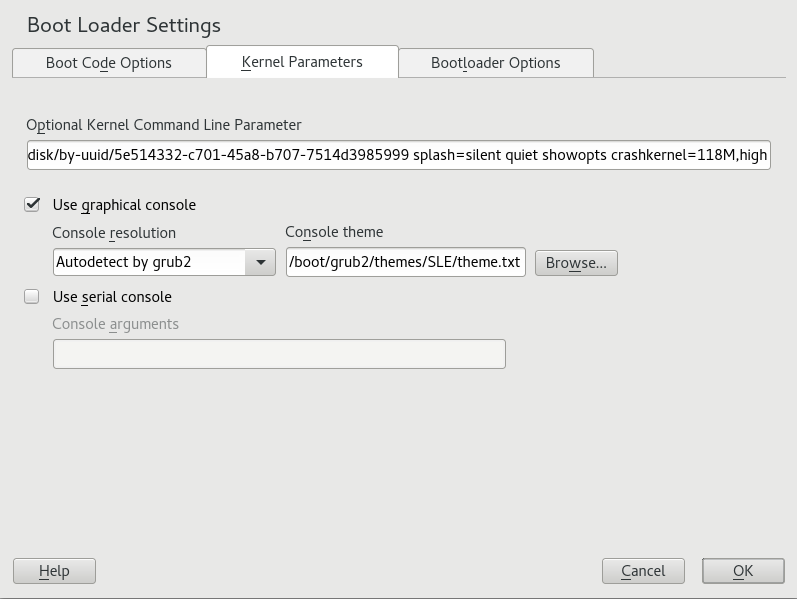Click into the Console theme path field
This screenshot has height=599, width=797.
(x=405, y=263)
